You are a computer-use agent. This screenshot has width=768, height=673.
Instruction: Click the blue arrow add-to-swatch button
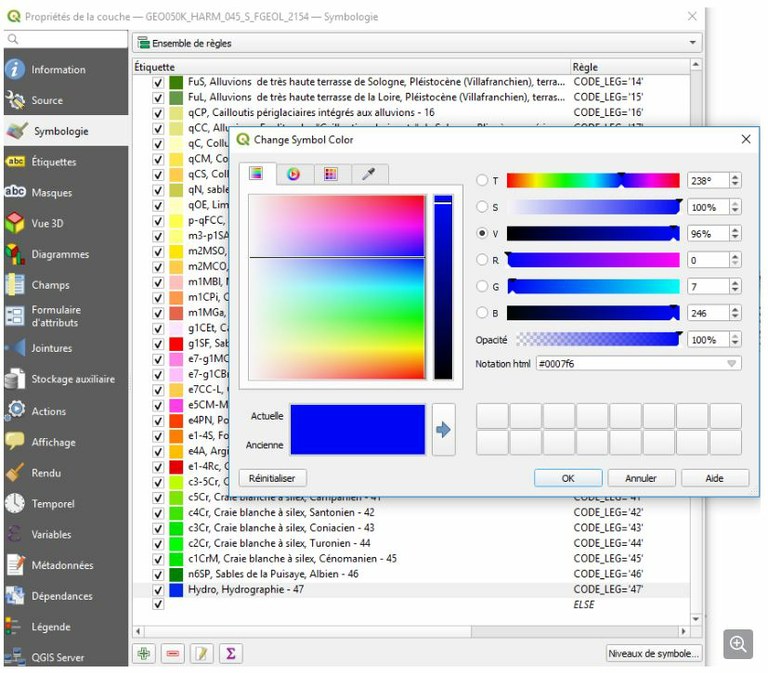[x=443, y=430]
